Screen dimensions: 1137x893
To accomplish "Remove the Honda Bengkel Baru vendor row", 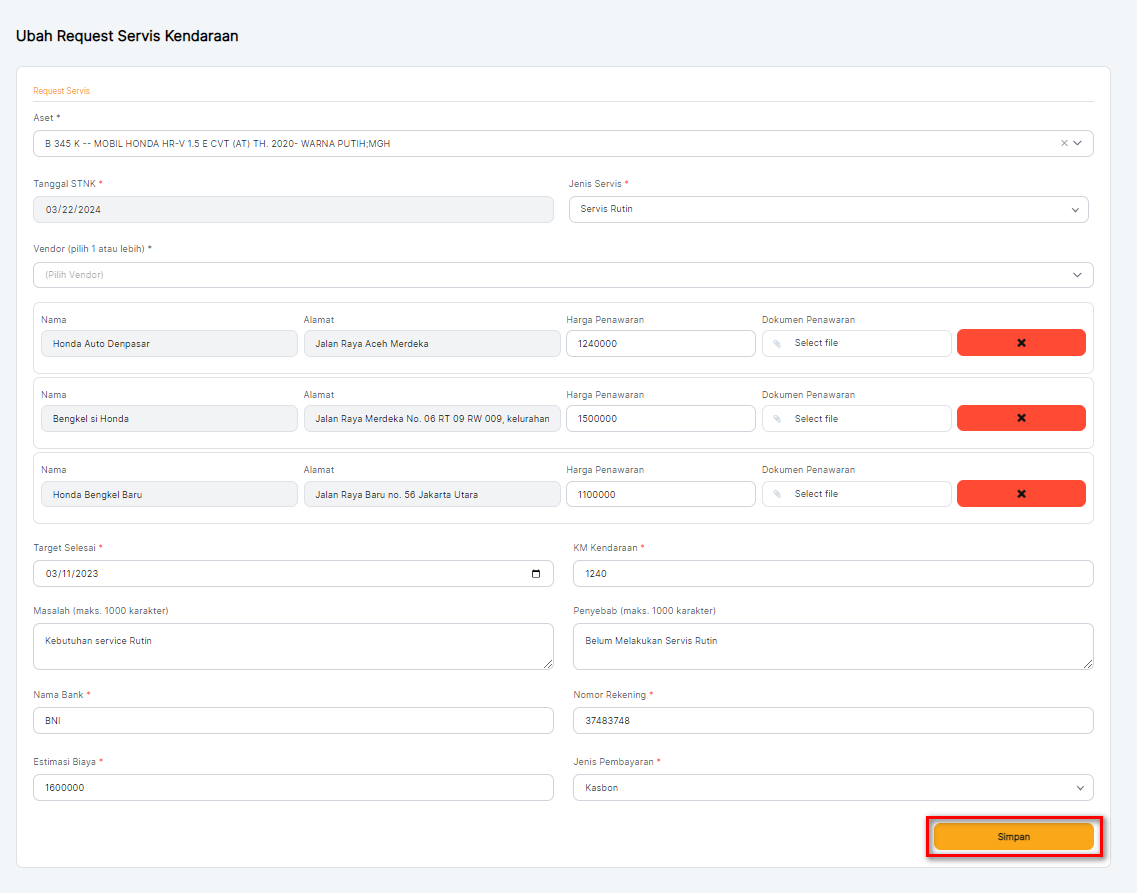I will [1021, 494].
